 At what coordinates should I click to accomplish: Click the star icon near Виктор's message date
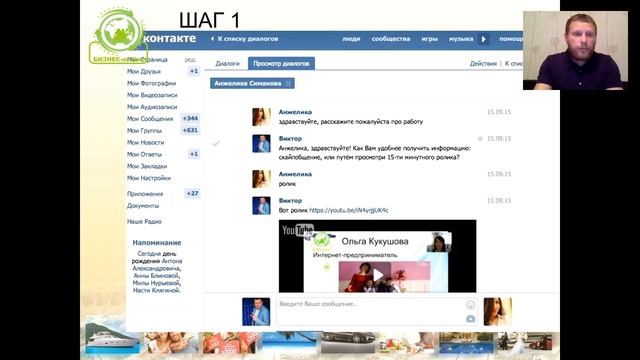point(480,139)
